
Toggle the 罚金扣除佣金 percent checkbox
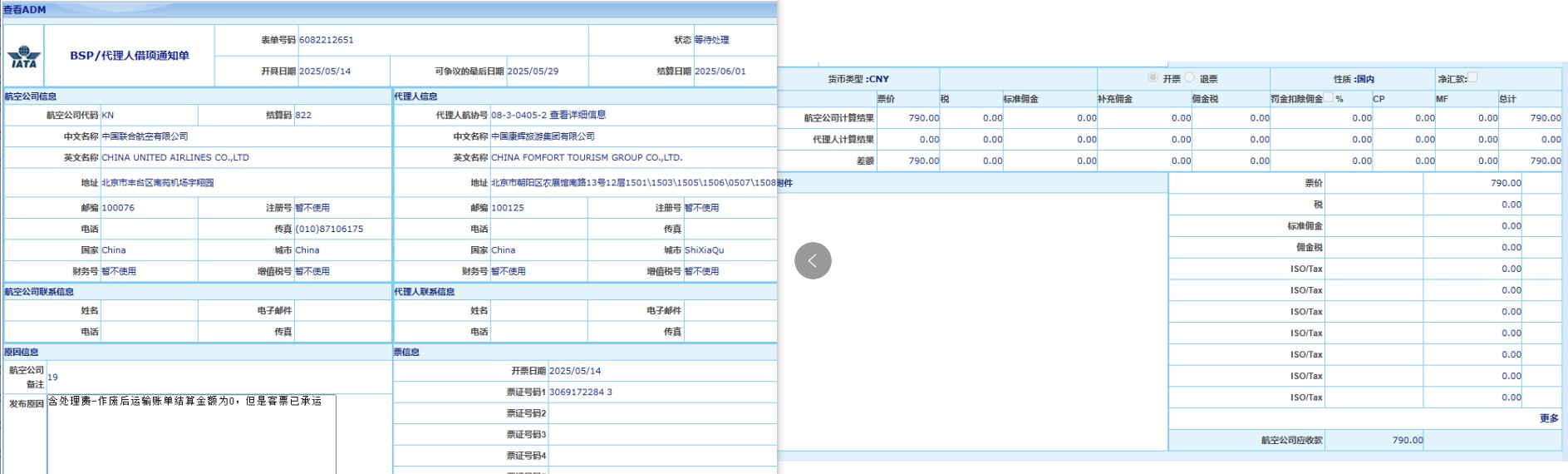pos(1328,97)
